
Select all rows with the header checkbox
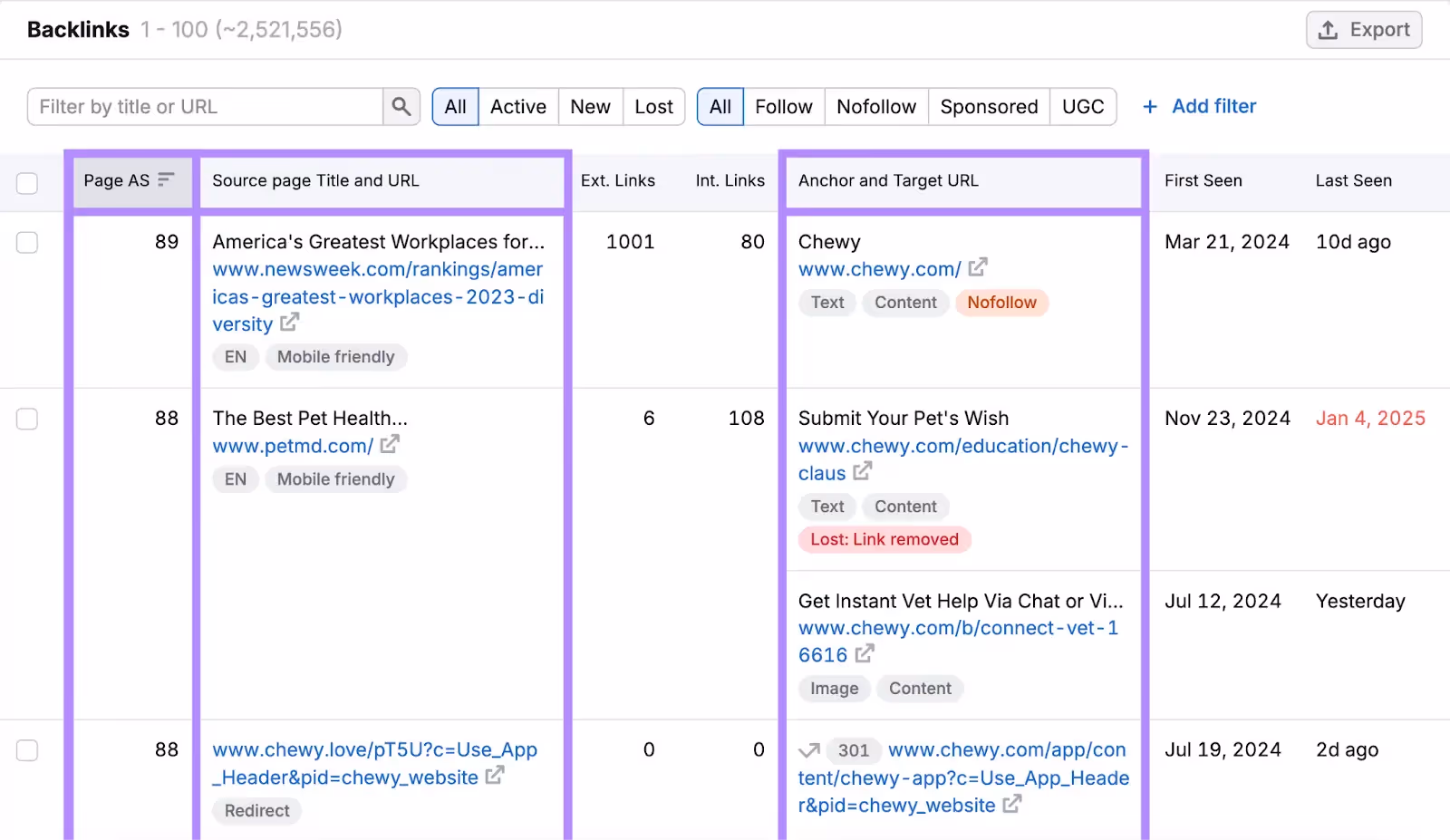pos(27,183)
